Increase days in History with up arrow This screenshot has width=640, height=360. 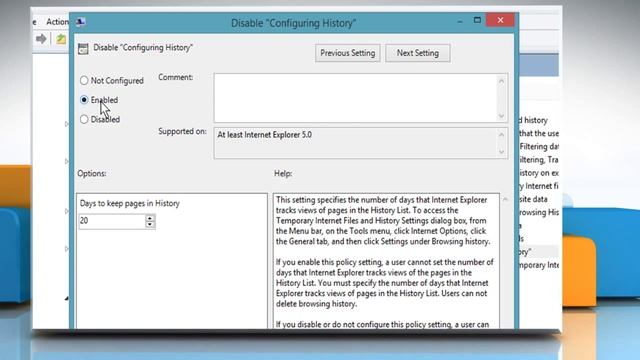(x=150, y=218)
